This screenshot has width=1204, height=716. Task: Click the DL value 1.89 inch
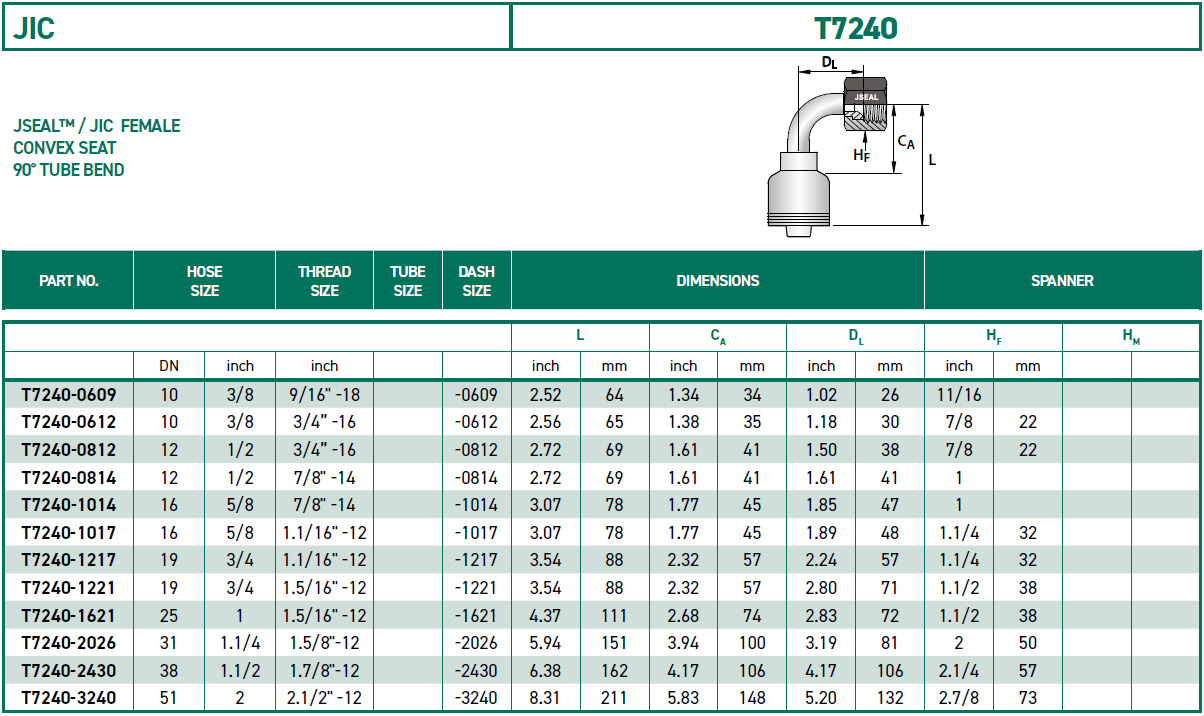coord(822,533)
